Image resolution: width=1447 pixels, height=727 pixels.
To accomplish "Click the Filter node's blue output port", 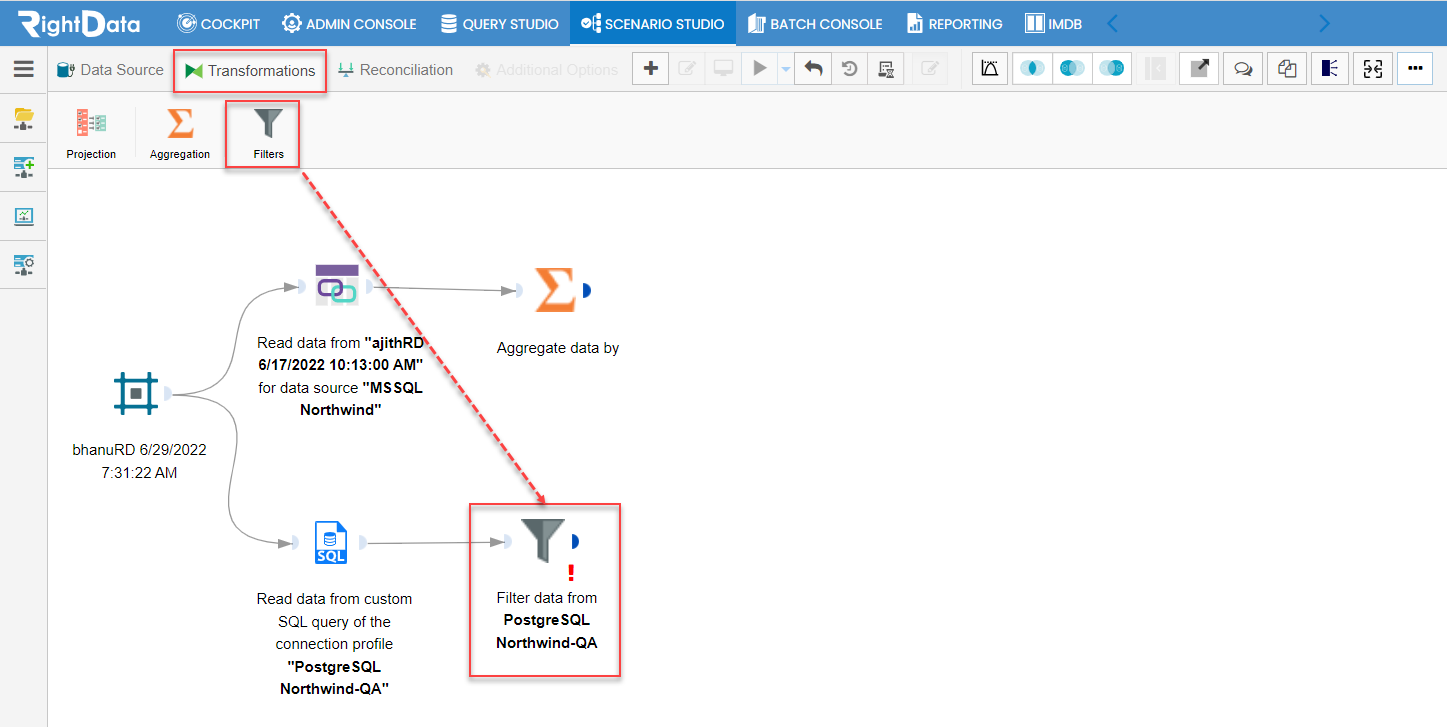I will [x=575, y=541].
